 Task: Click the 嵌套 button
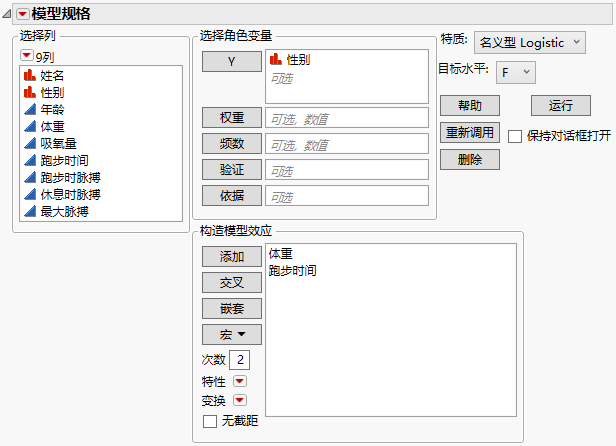(232, 308)
